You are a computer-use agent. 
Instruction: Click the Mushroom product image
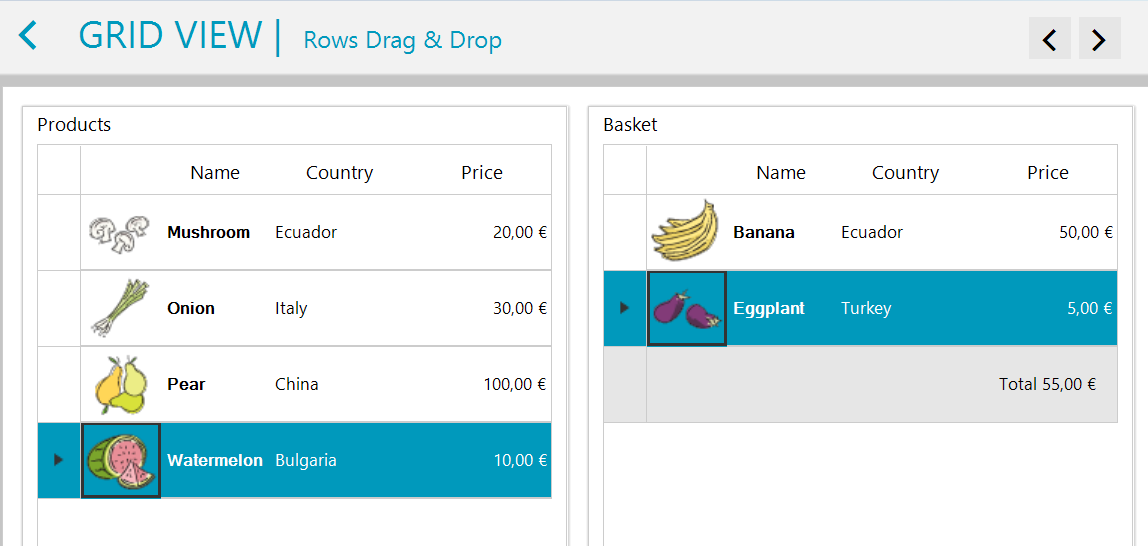119,232
